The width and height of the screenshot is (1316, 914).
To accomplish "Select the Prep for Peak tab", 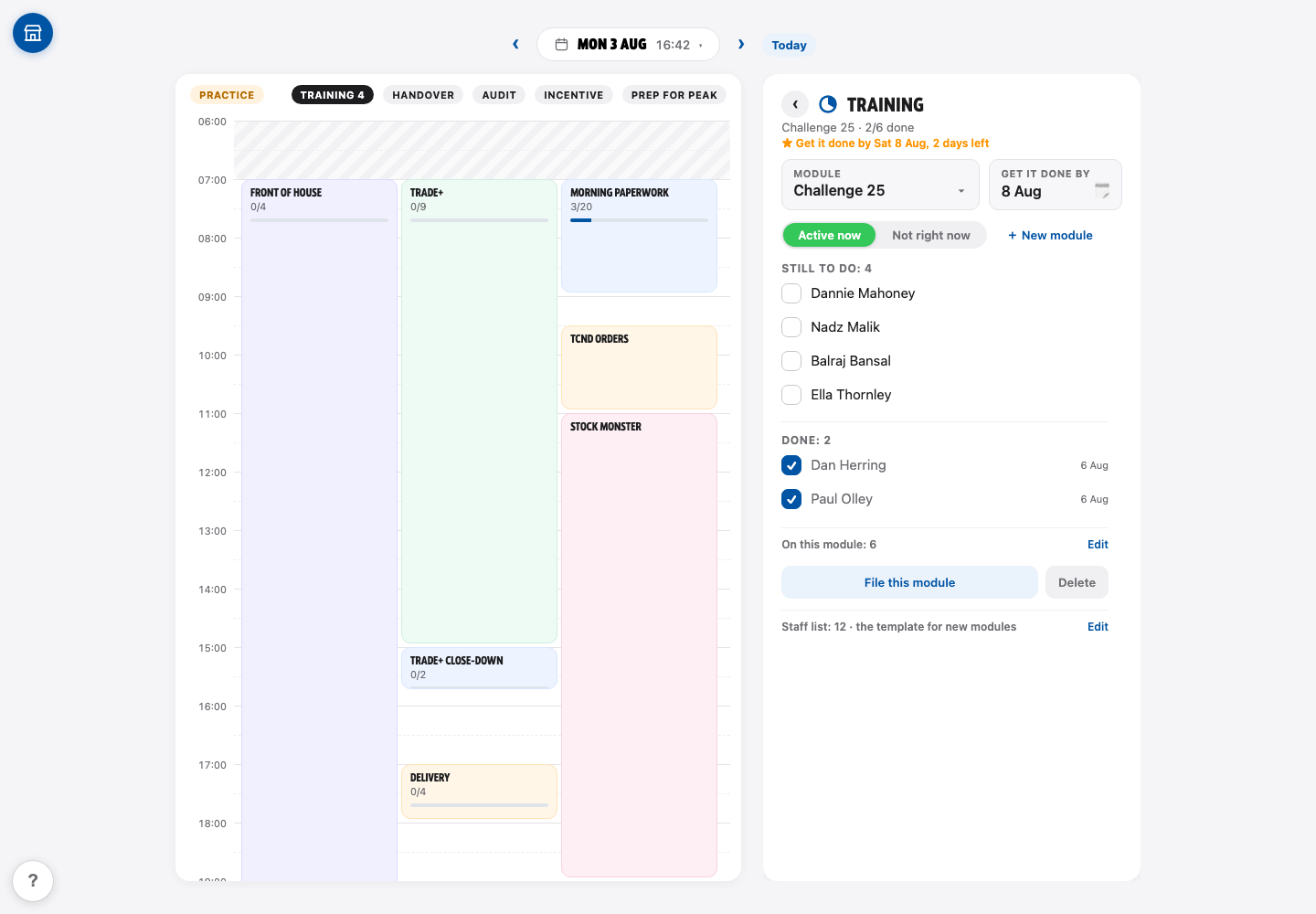I will (x=674, y=95).
